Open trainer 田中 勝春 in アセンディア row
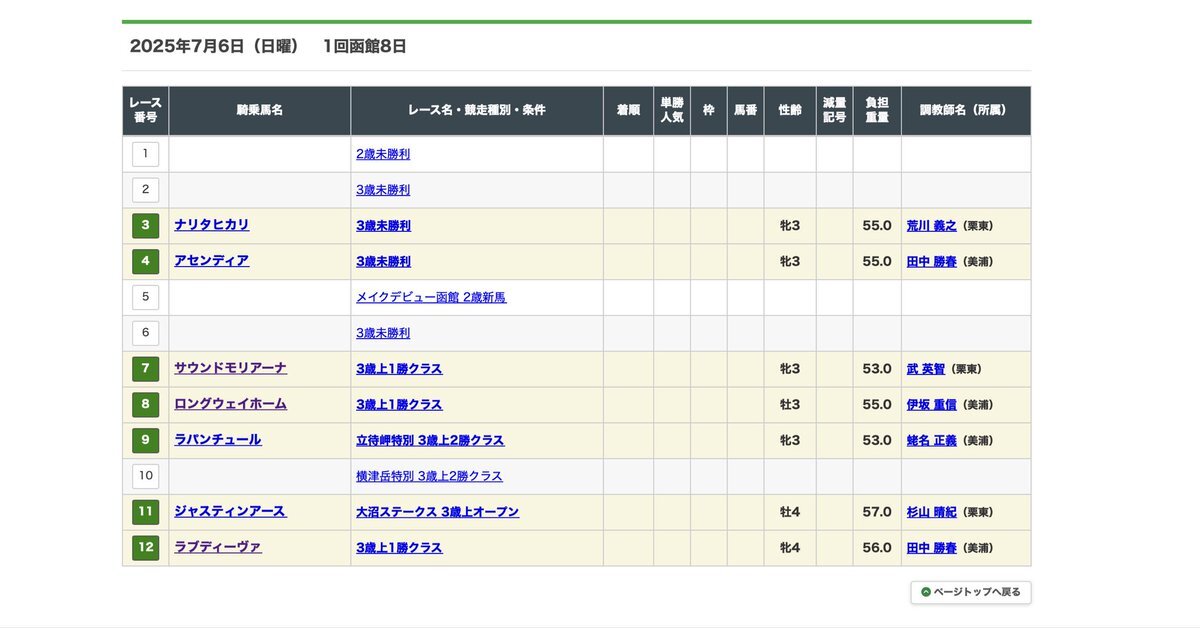Screen dimensions: 1200x628 (x=932, y=262)
